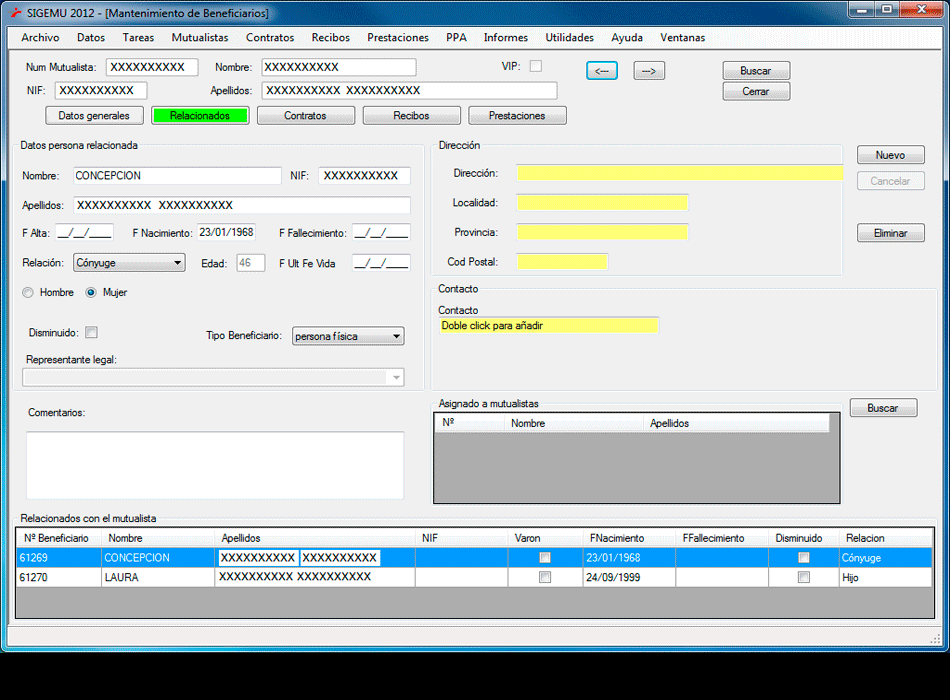
Task: Go to previous record with left arrow button
Action: [602, 71]
